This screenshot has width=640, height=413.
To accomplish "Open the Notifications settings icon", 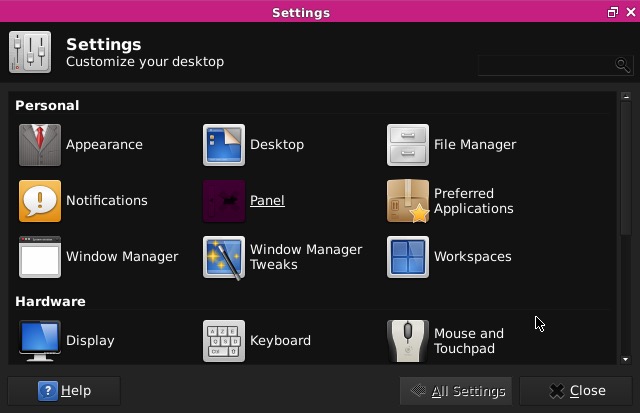I will pos(40,201).
